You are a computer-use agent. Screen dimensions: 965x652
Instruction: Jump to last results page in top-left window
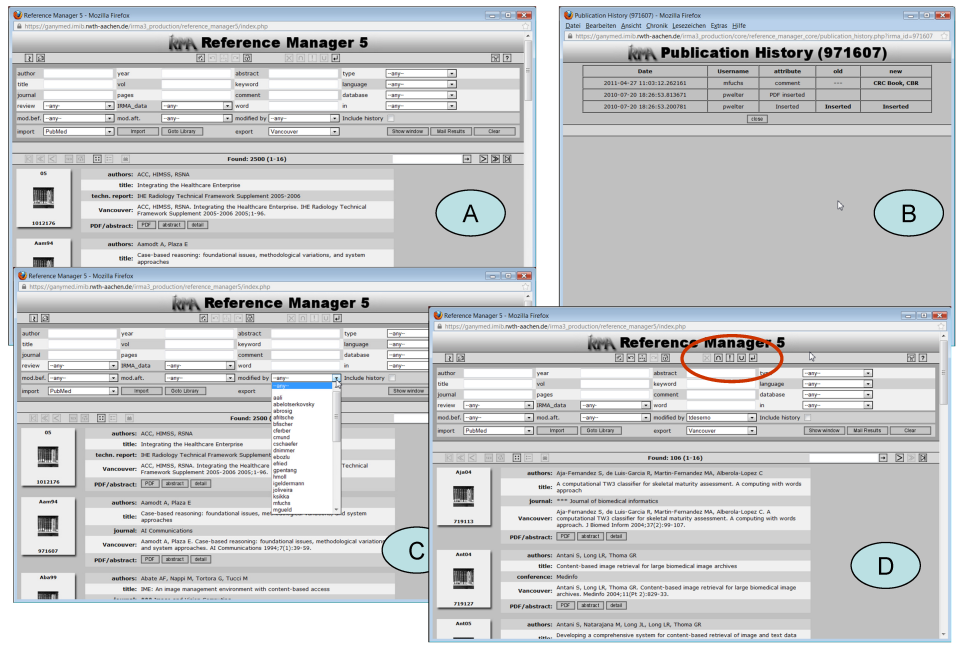[x=507, y=159]
